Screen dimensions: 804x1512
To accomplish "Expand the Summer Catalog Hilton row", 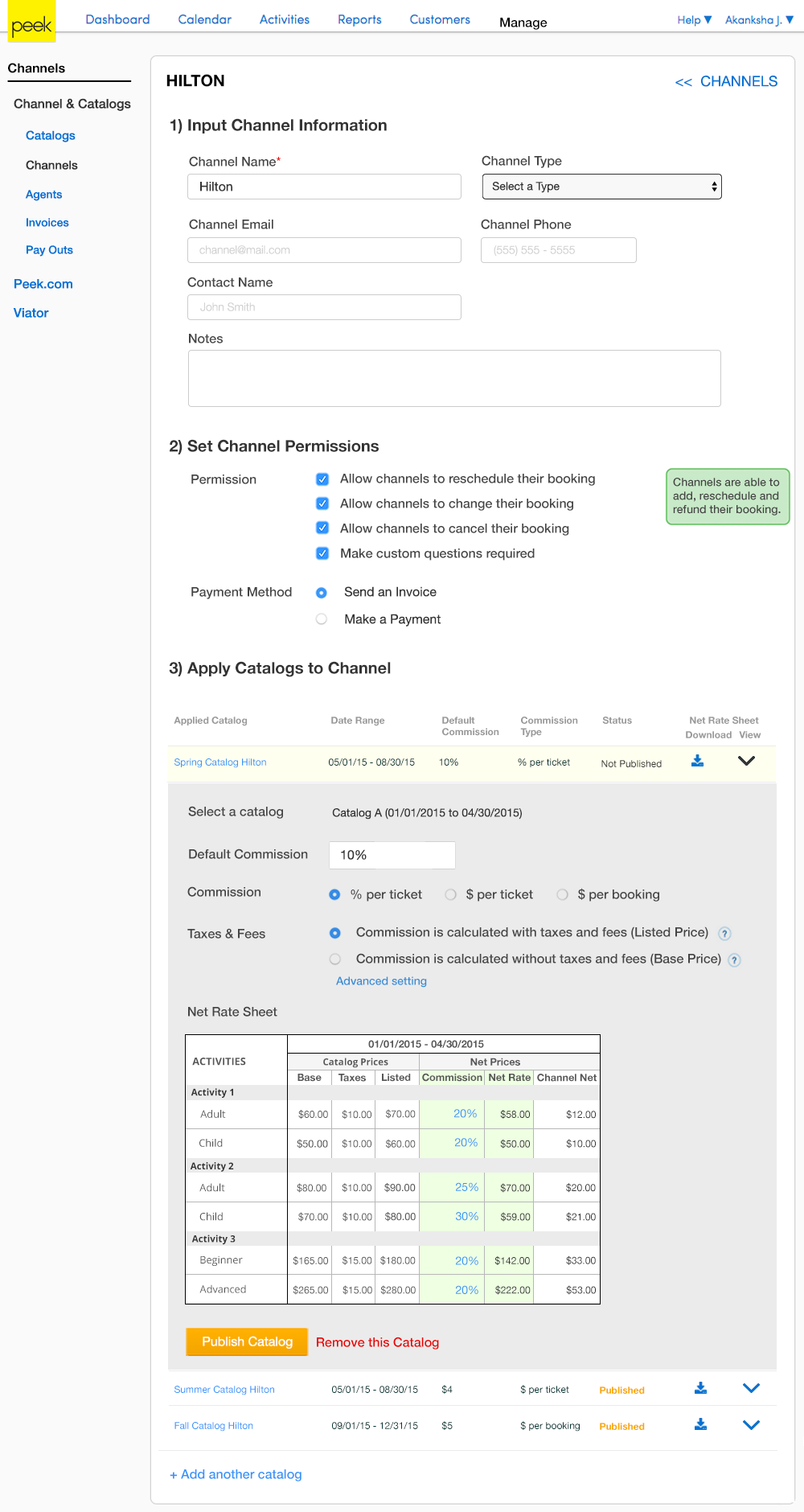I will coord(751,1388).
